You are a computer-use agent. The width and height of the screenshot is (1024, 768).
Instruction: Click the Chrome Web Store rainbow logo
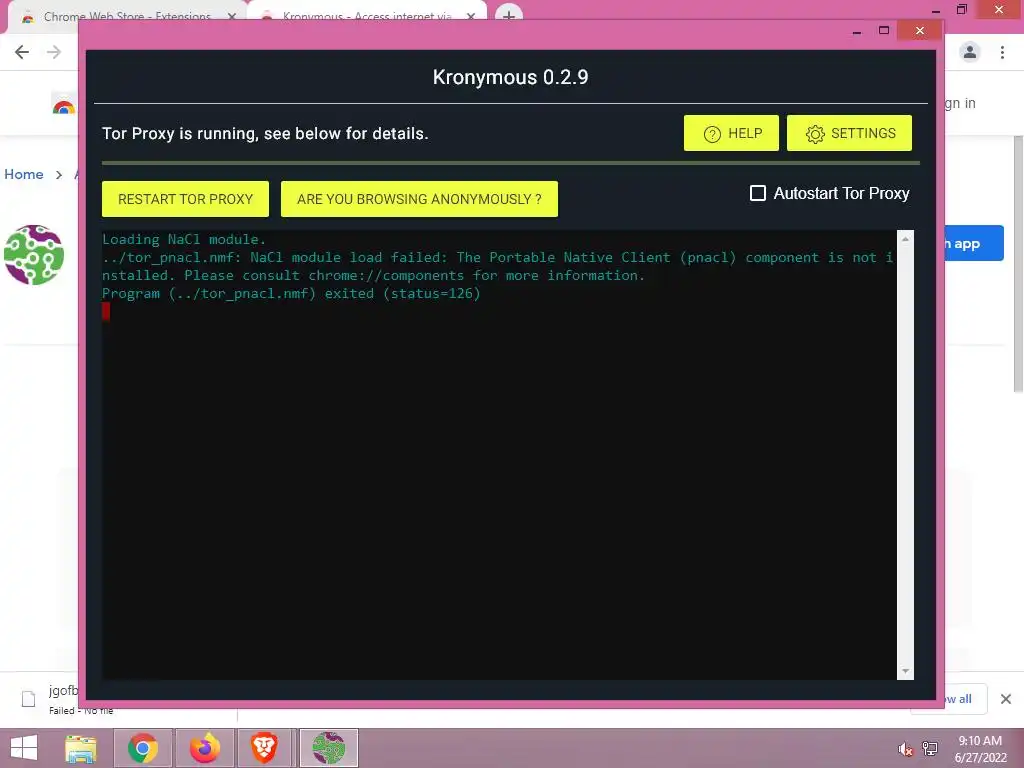63,106
